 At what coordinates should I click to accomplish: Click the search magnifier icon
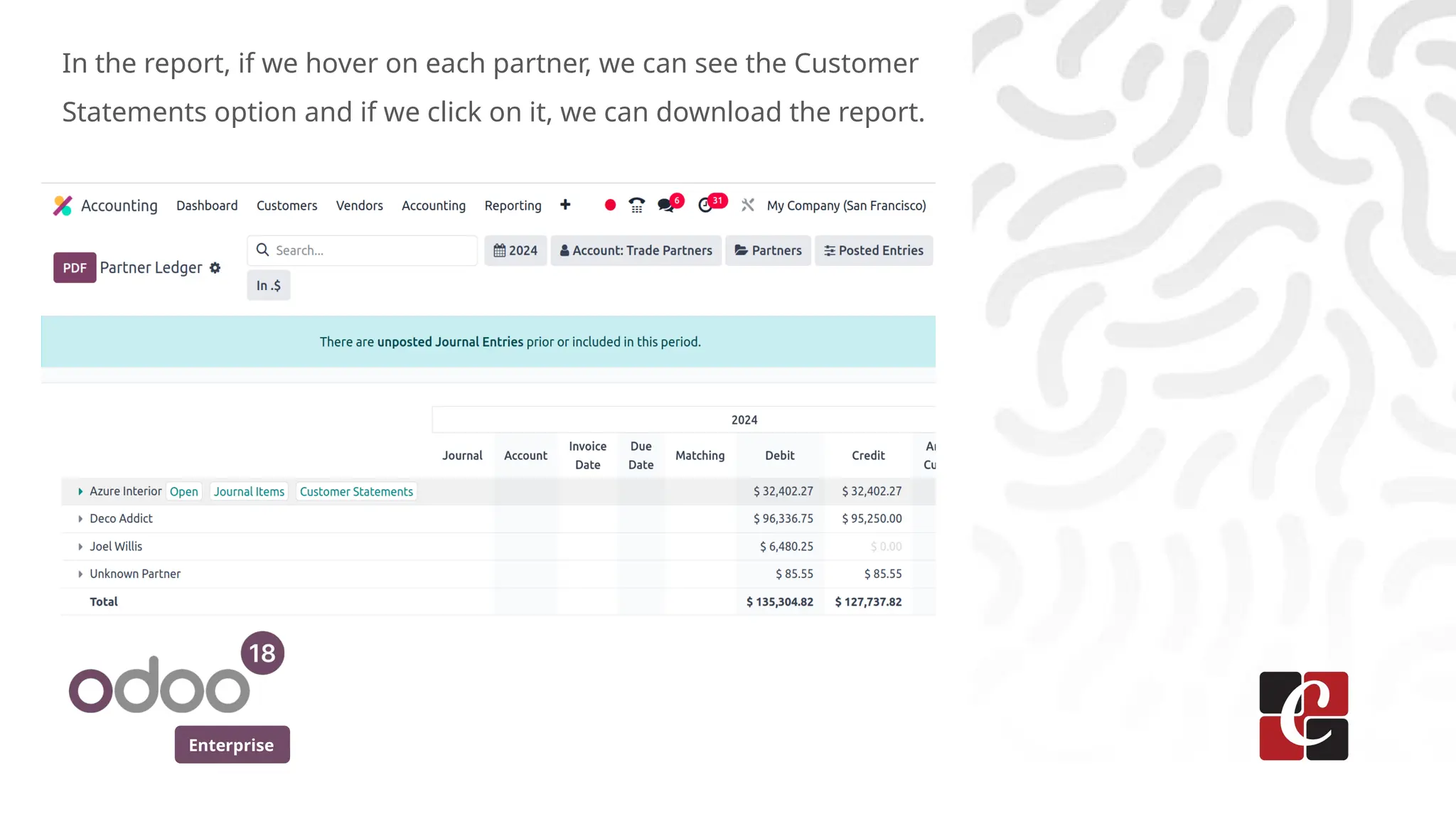262,250
